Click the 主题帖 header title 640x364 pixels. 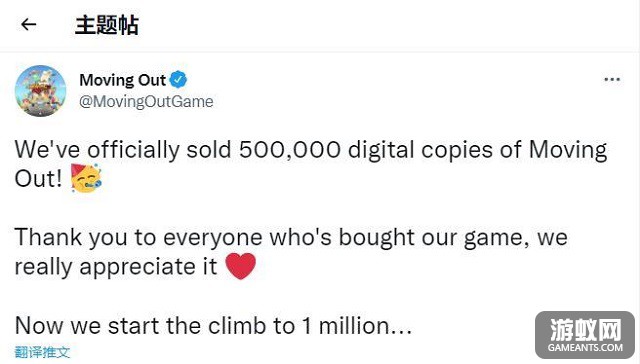(x=107, y=25)
